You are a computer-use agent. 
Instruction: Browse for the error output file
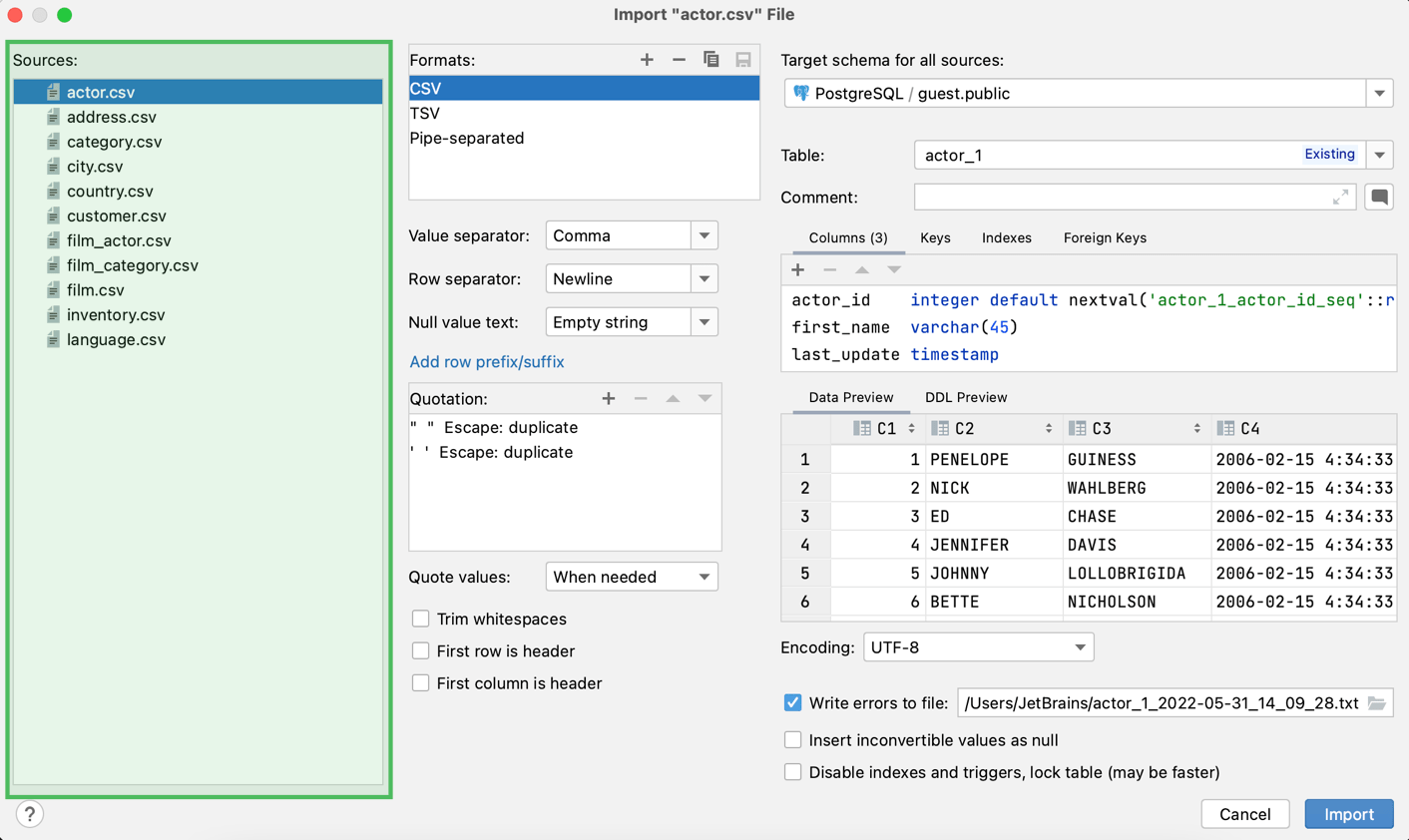pos(1379,703)
